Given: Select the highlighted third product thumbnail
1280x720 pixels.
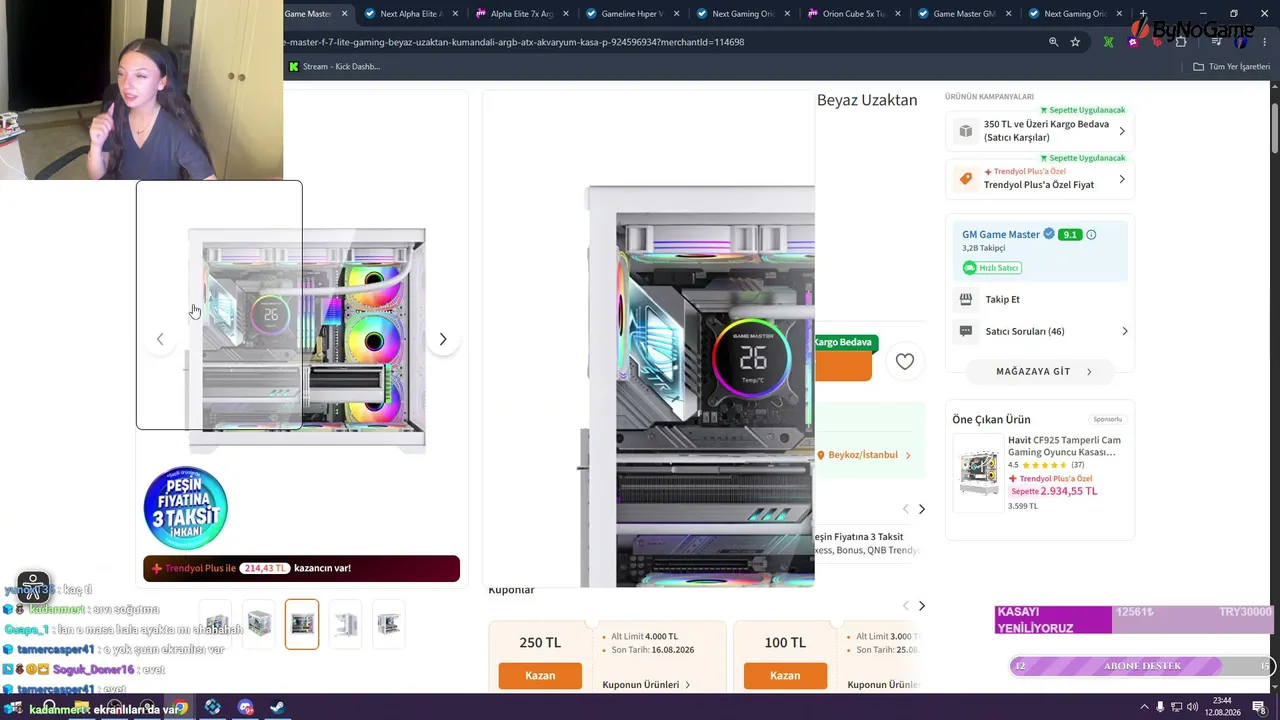Looking at the screenshot, I should (302, 624).
